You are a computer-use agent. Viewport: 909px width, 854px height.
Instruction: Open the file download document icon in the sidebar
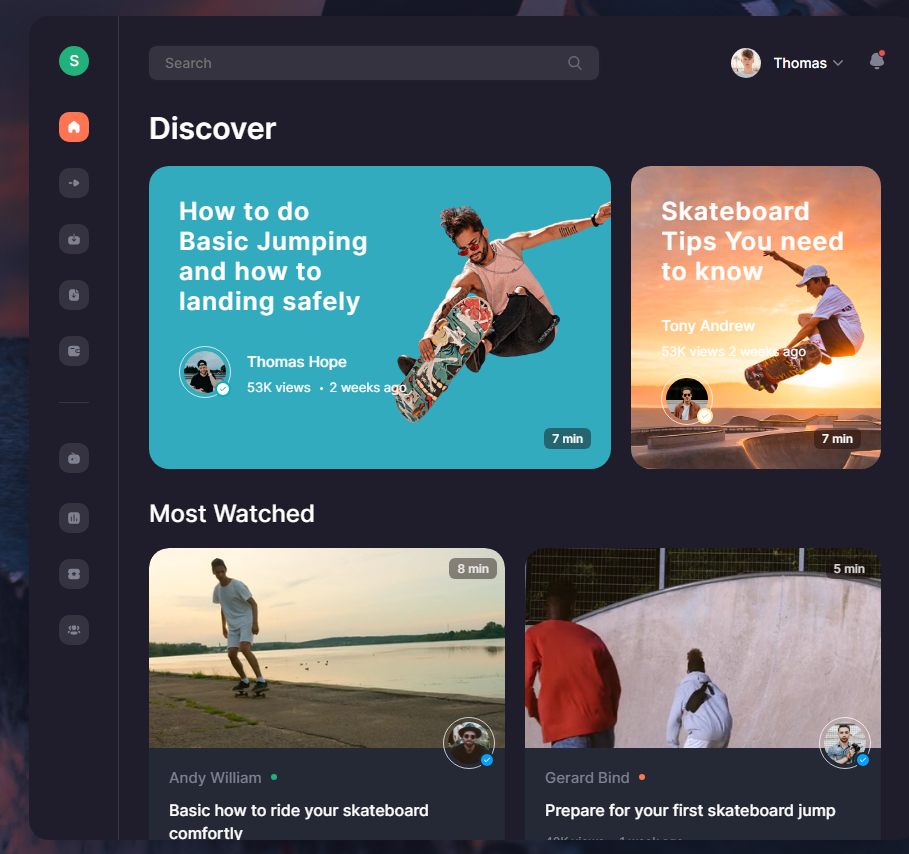[x=74, y=295]
